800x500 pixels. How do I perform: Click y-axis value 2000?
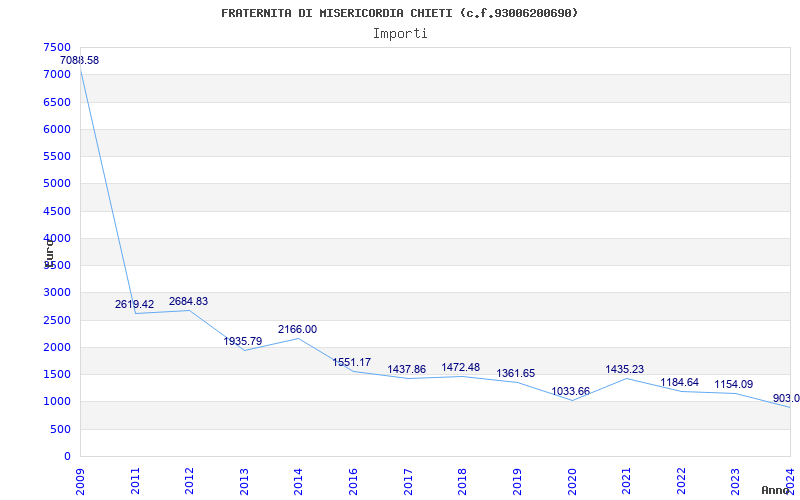coord(57,347)
